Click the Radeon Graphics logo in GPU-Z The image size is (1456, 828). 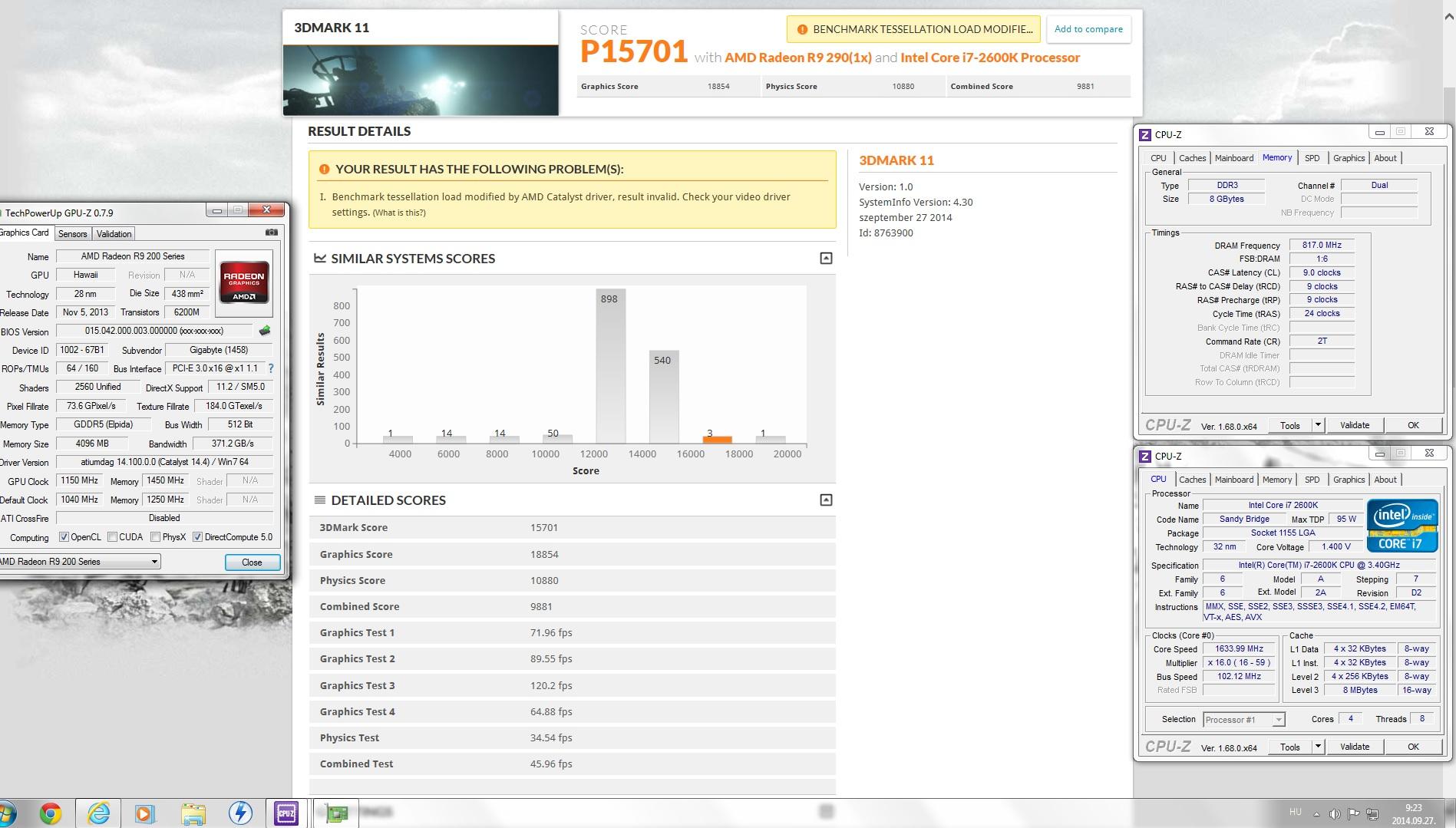[x=244, y=283]
